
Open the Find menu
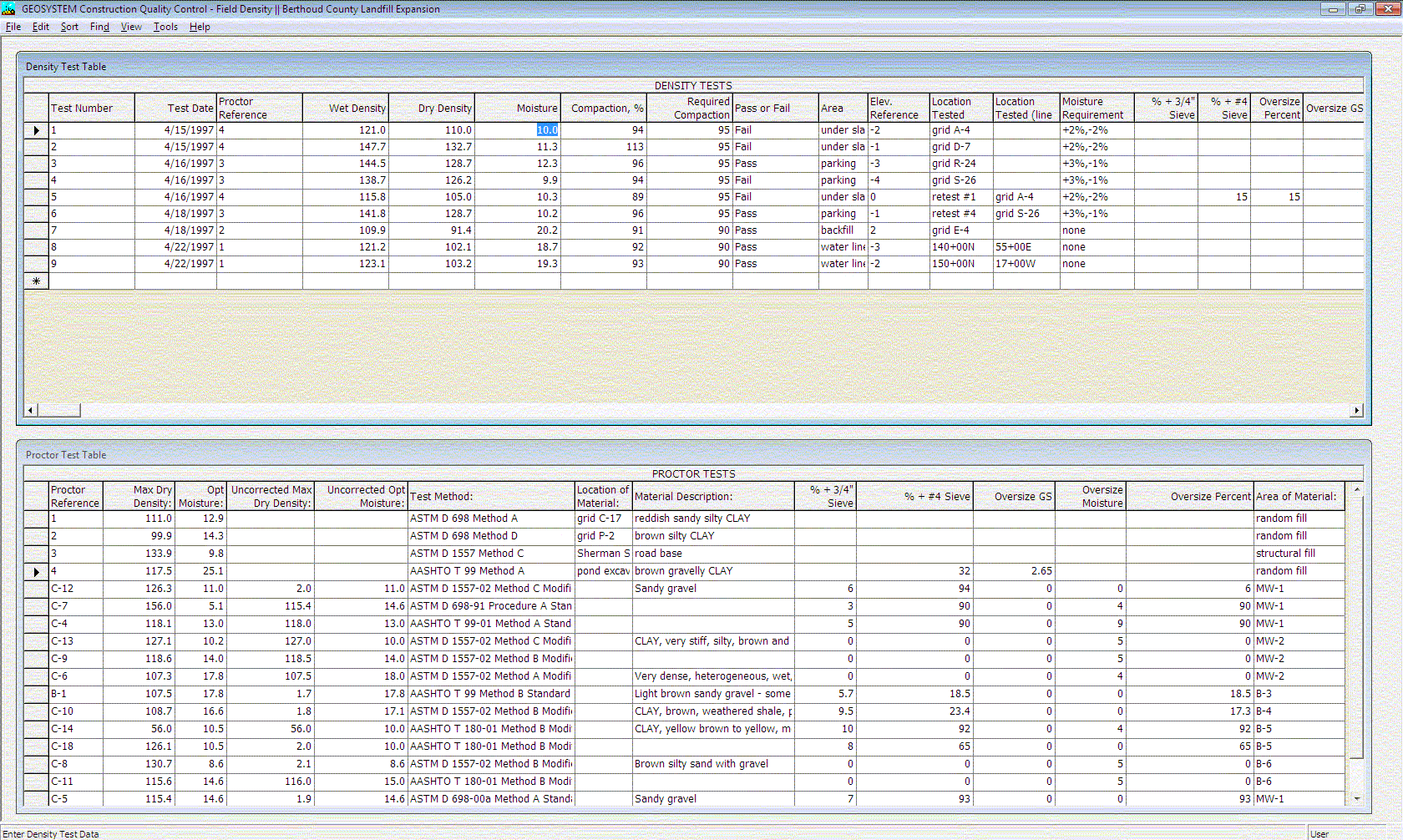tap(99, 27)
